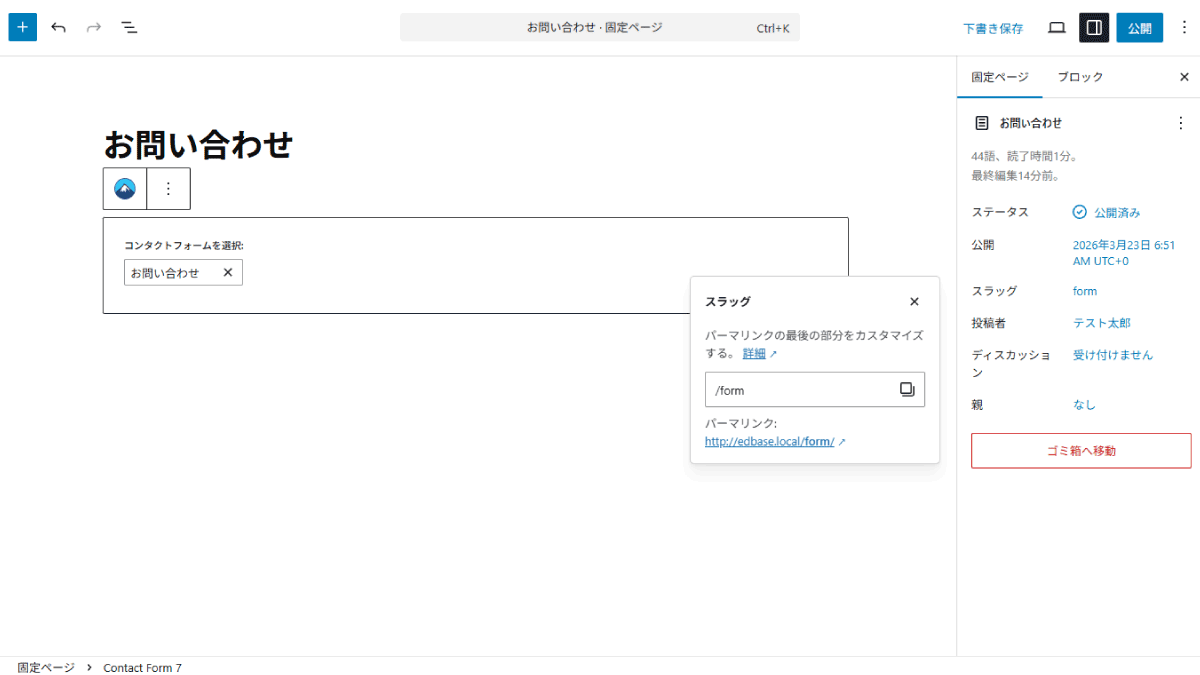Redo the reverted change
This screenshot has width=1200, height=675.
93,27
